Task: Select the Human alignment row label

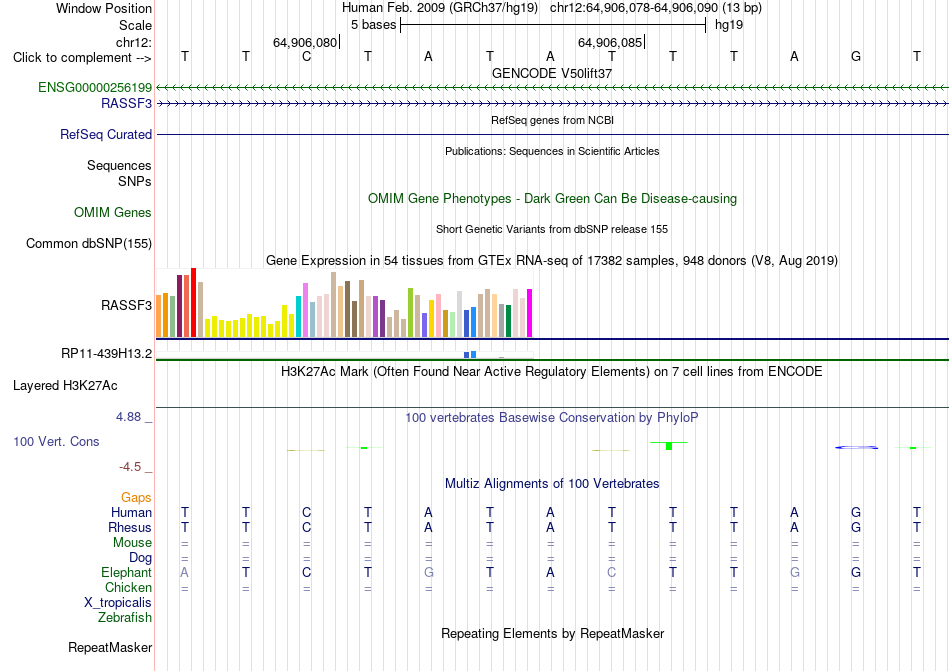Action: click(x=131, y=512)
